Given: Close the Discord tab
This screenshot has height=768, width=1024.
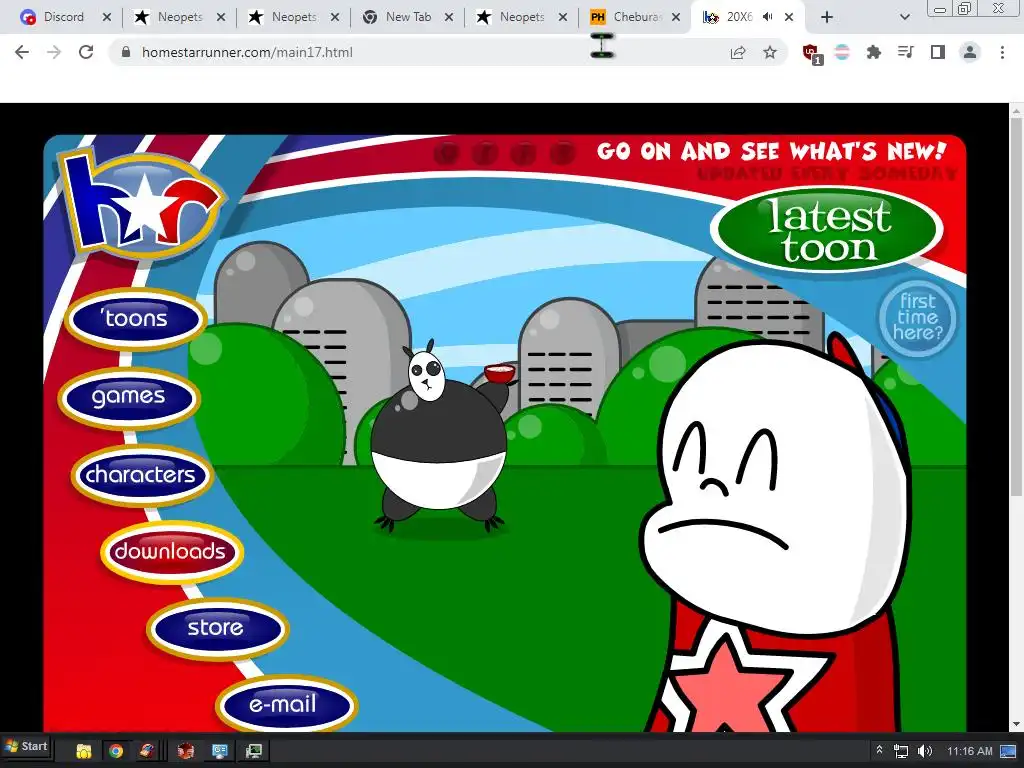Looking at the screenshot, I should [x=107, y=17].
